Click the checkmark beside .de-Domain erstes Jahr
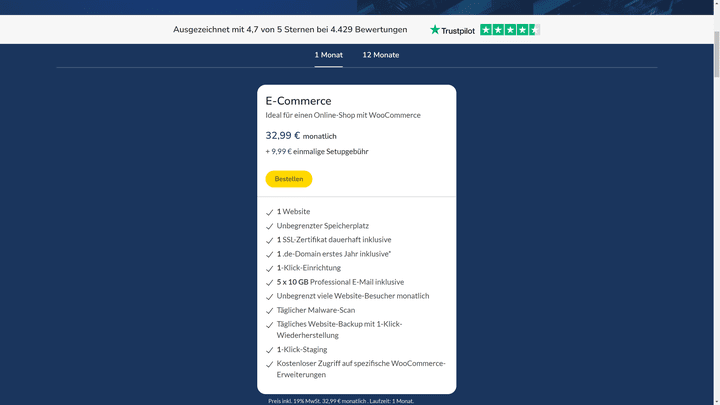This screenshot has width=720, height=405. tap(270, 254)
